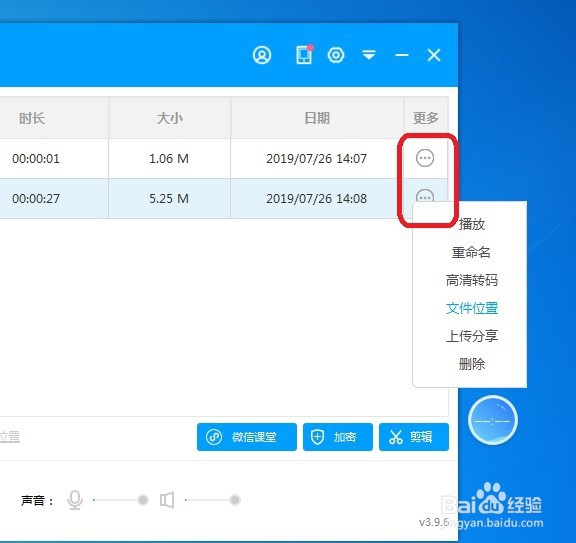Image resolution: width=576 pixels, height=543 pixels.
Task: Open the user account icon
Action: pyautogui.click(x=262, y=55)
